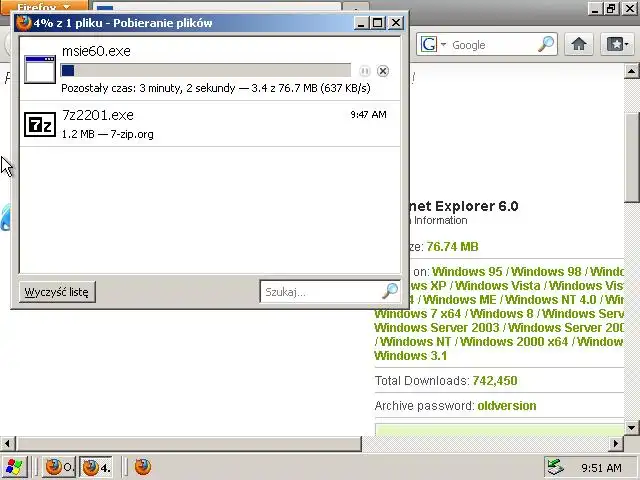
Task: Maximize the Pobieranie plików window
Action: 378,23
